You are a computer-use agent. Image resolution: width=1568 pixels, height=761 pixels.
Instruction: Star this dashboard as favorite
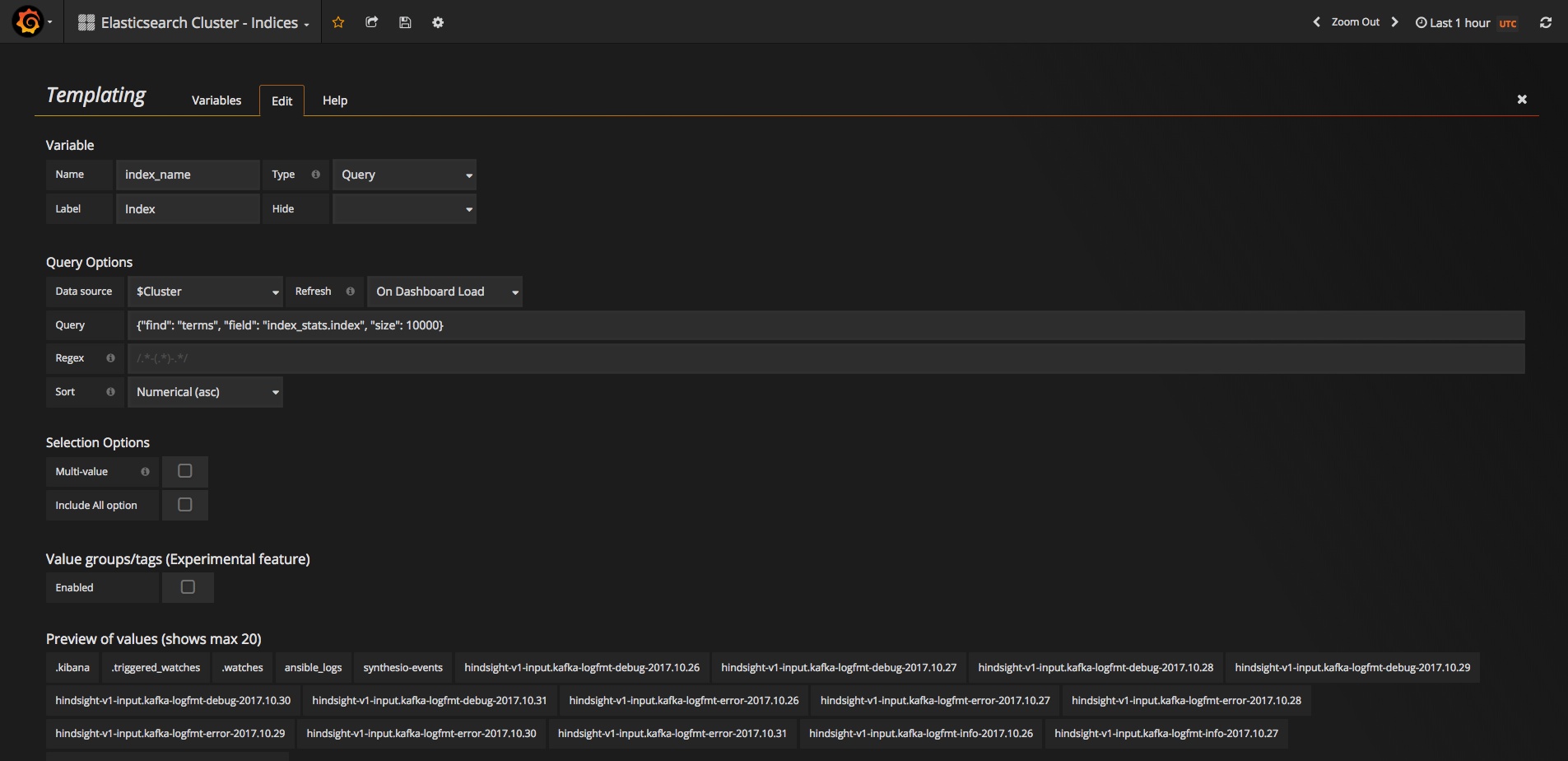[337, 22]
